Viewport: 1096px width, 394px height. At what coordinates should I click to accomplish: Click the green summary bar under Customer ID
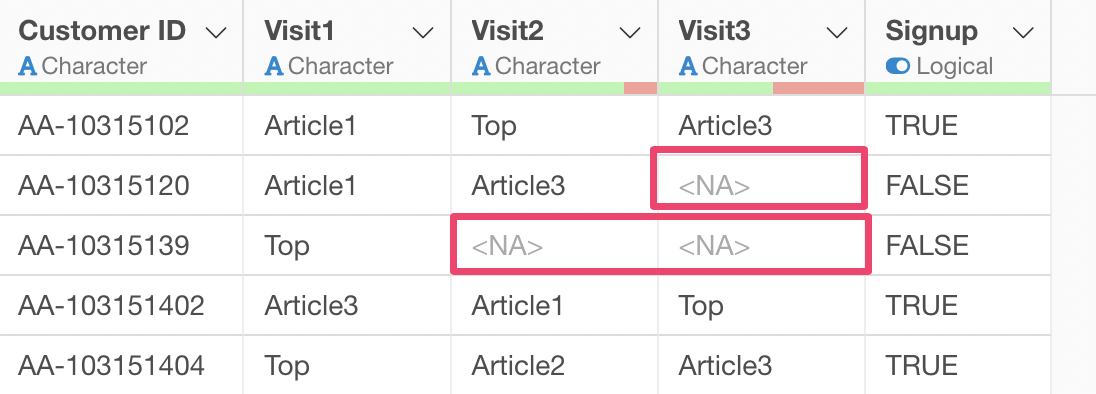[x=121, y=88]
